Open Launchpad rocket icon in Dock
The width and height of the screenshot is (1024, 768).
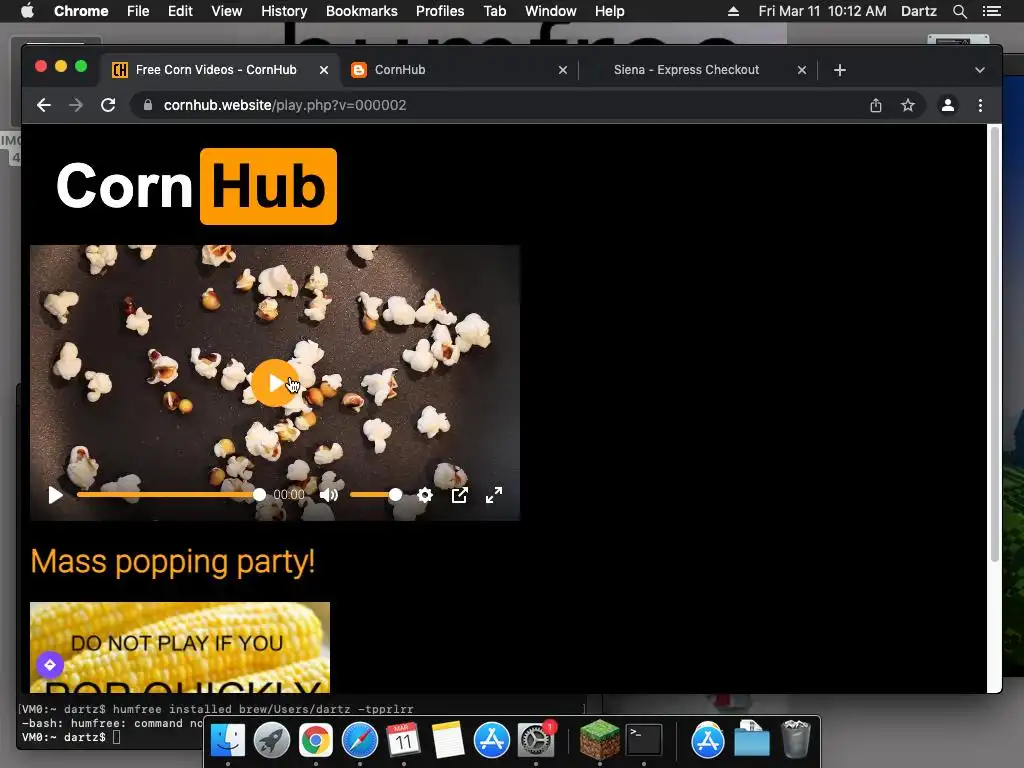(x=272, y=741)
